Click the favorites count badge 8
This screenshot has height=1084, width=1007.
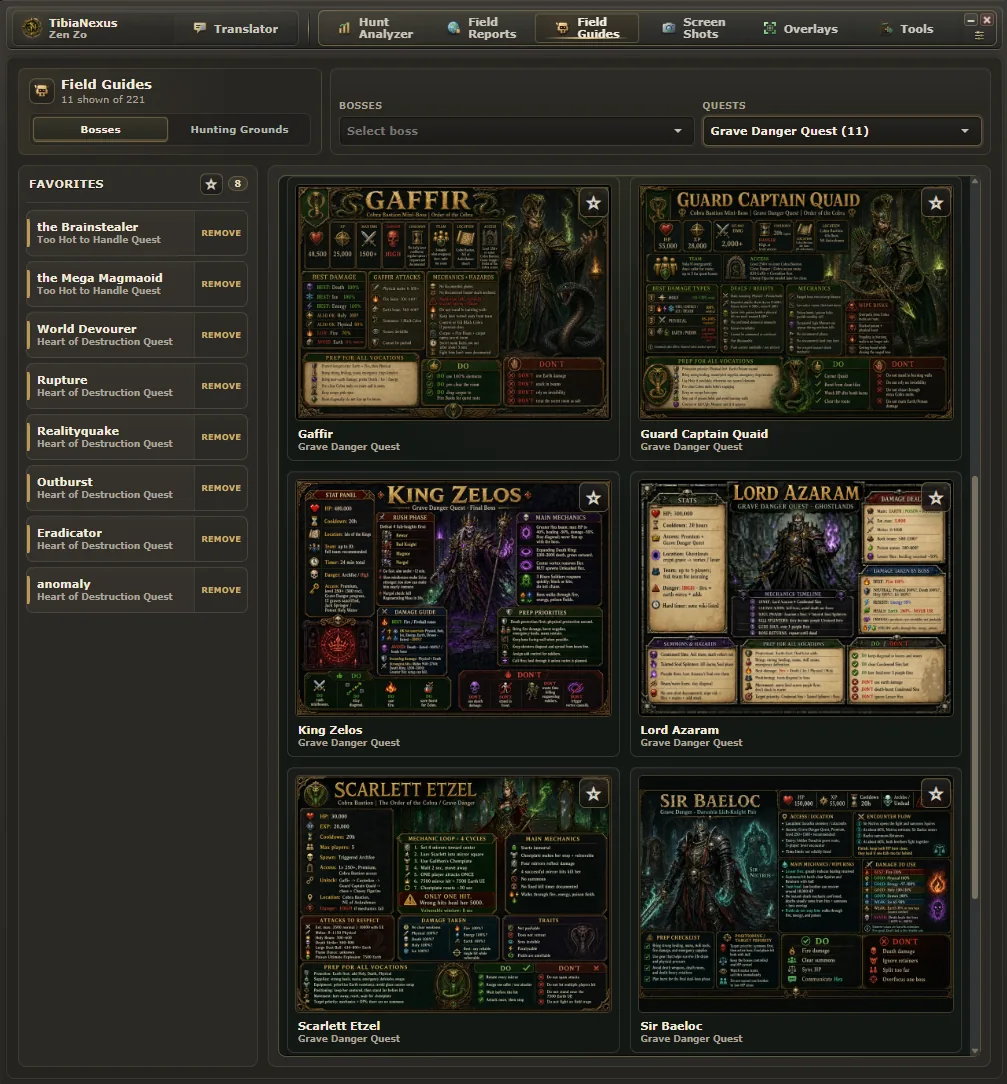237,184
